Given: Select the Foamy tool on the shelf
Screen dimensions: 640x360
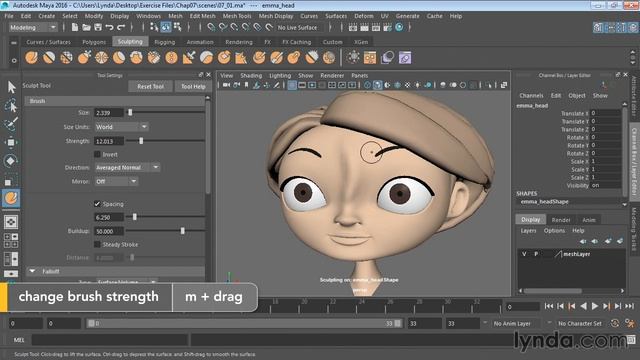Looking at the screenshot, I should pos(136,58).
